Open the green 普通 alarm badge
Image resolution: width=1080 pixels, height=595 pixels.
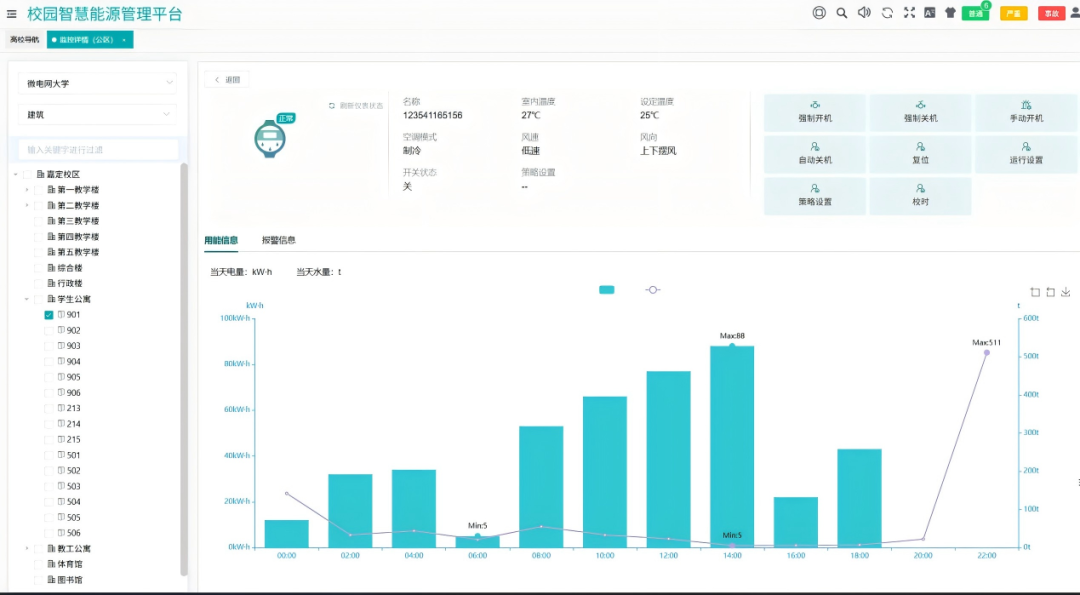(x=975, y=13)
